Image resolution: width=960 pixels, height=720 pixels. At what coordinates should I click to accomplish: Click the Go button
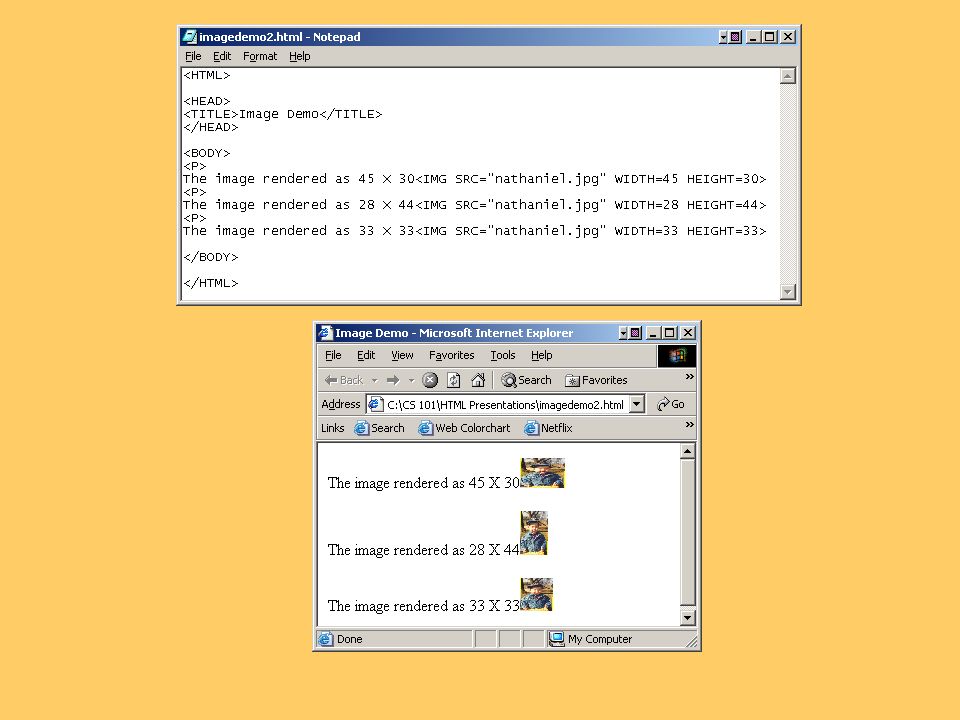coord(670,404)
